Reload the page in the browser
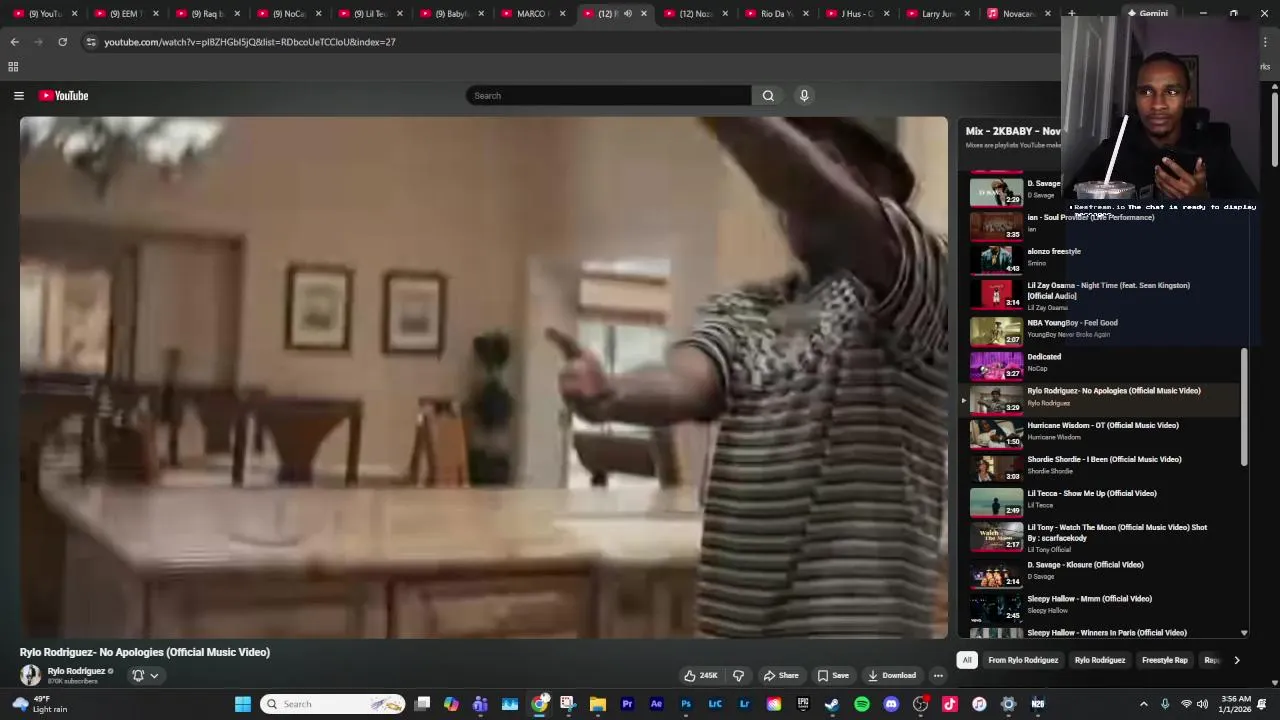The width and height of the screenshot is (1280, 720). 62,42
